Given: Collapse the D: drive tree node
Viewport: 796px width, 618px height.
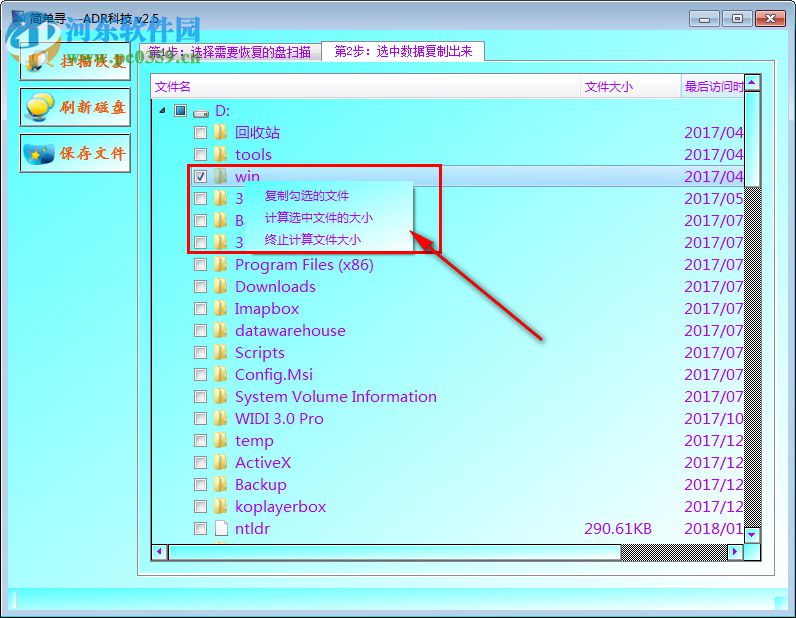Looking at the screenshot, I should [x=162, y=110].
